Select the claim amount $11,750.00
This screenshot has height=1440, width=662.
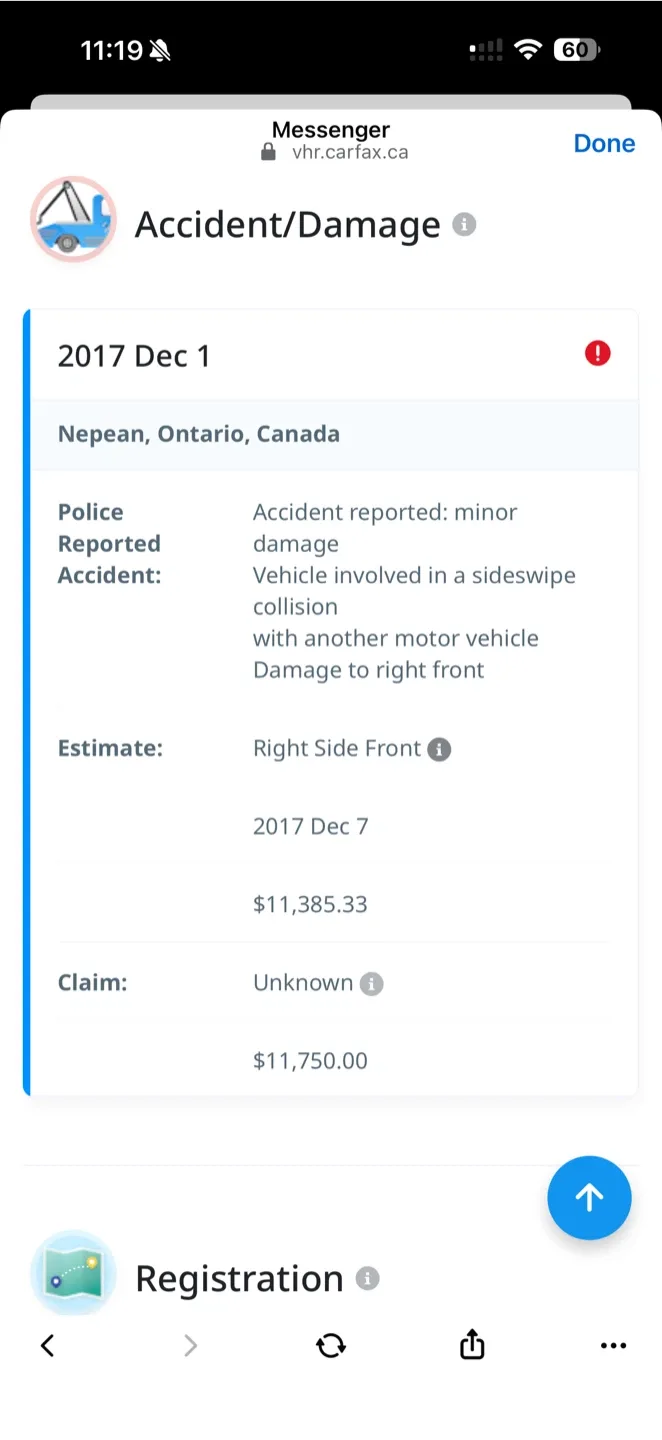[x=310, y=1060]
